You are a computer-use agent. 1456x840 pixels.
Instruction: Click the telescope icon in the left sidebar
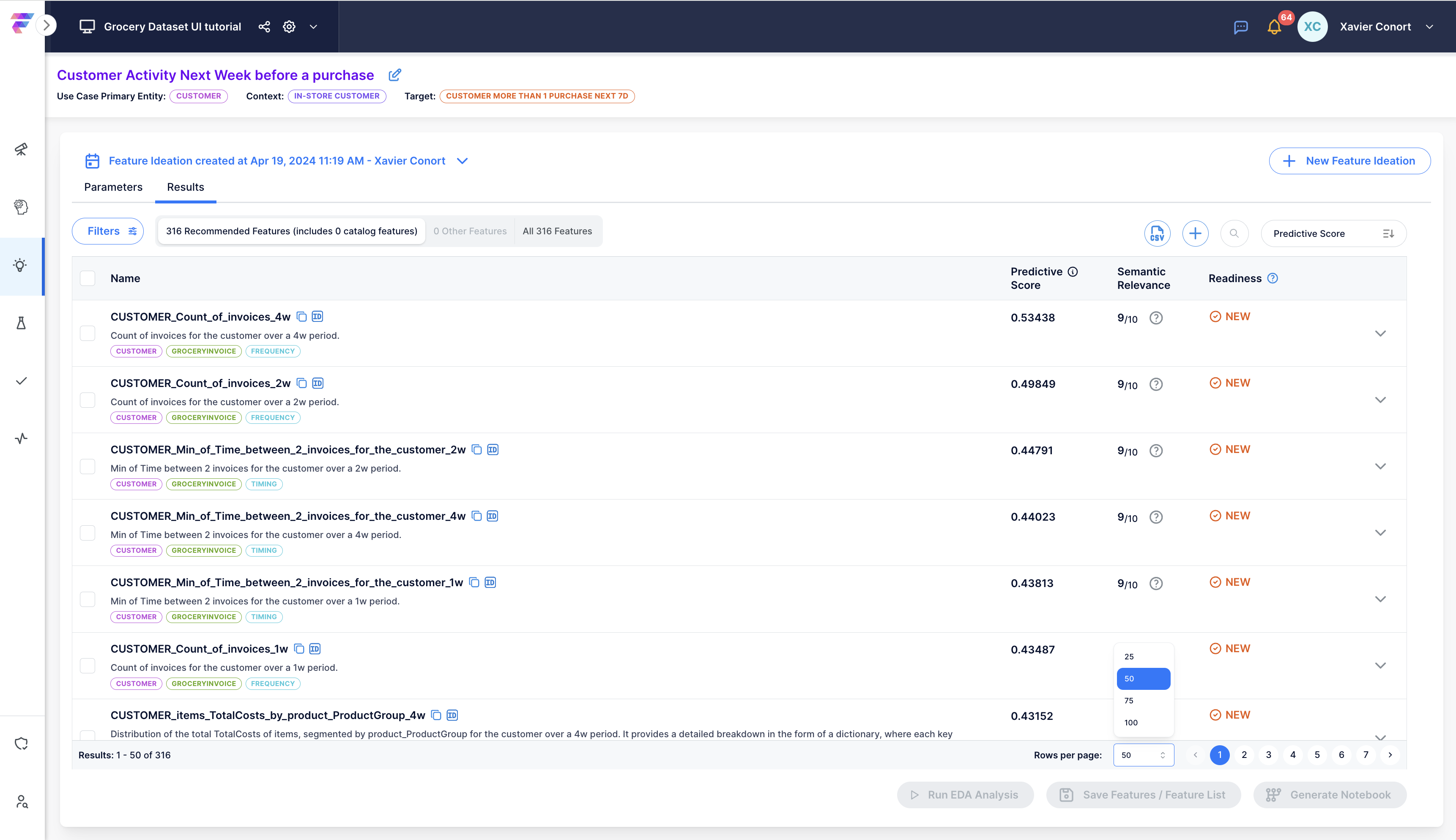(x=21, y=149)
